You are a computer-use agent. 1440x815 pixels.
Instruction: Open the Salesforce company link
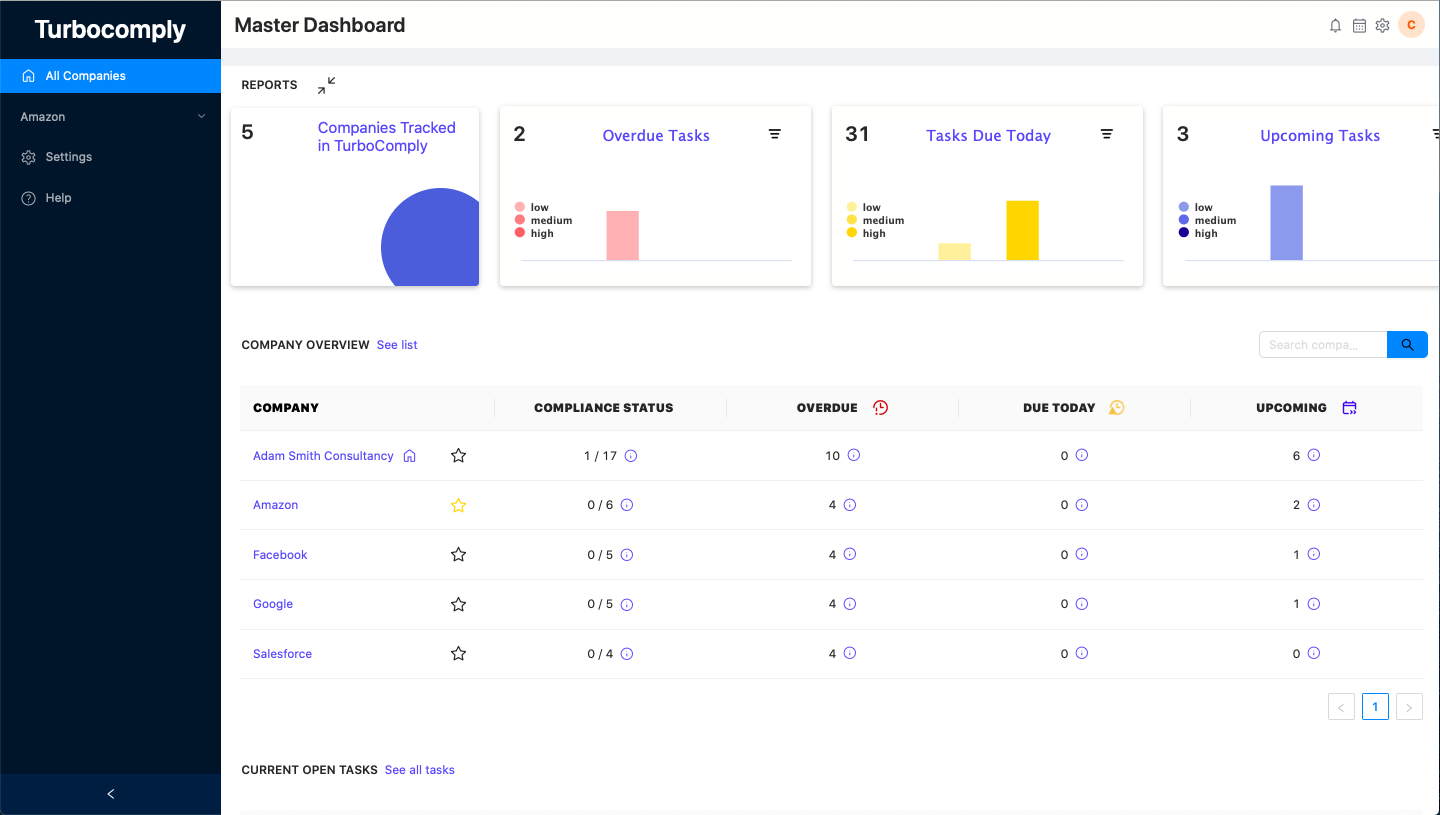(283, 654)
